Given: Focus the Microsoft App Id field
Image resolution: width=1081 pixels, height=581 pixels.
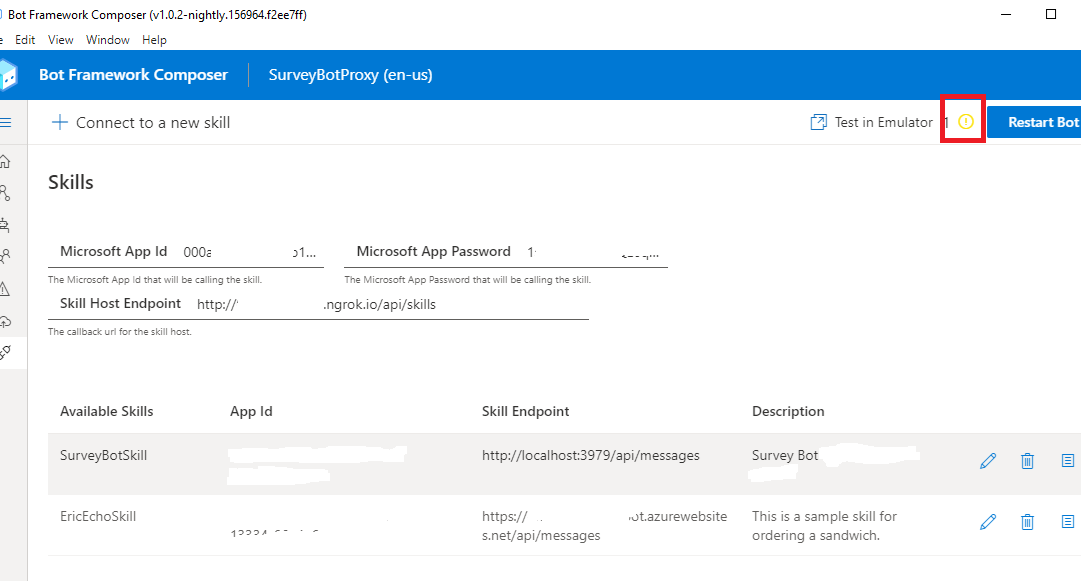Looking at the screenshot, I should pos(185,252).
